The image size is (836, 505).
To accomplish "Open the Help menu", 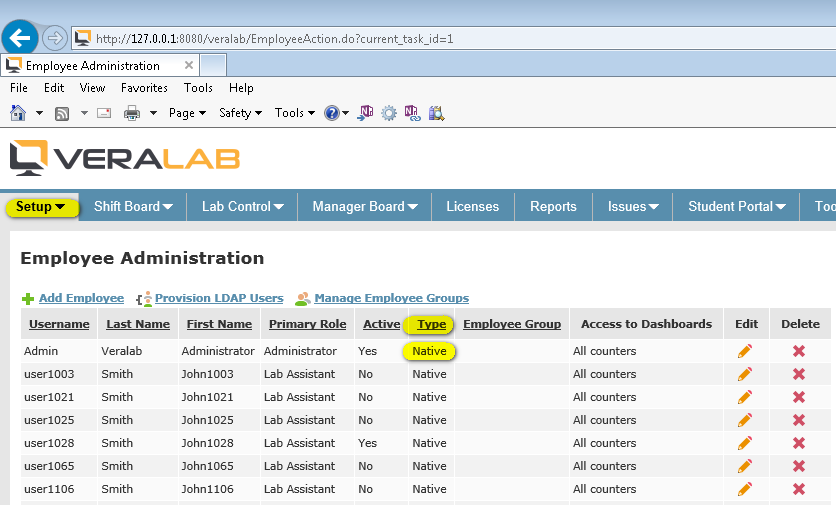I will 241,88.
